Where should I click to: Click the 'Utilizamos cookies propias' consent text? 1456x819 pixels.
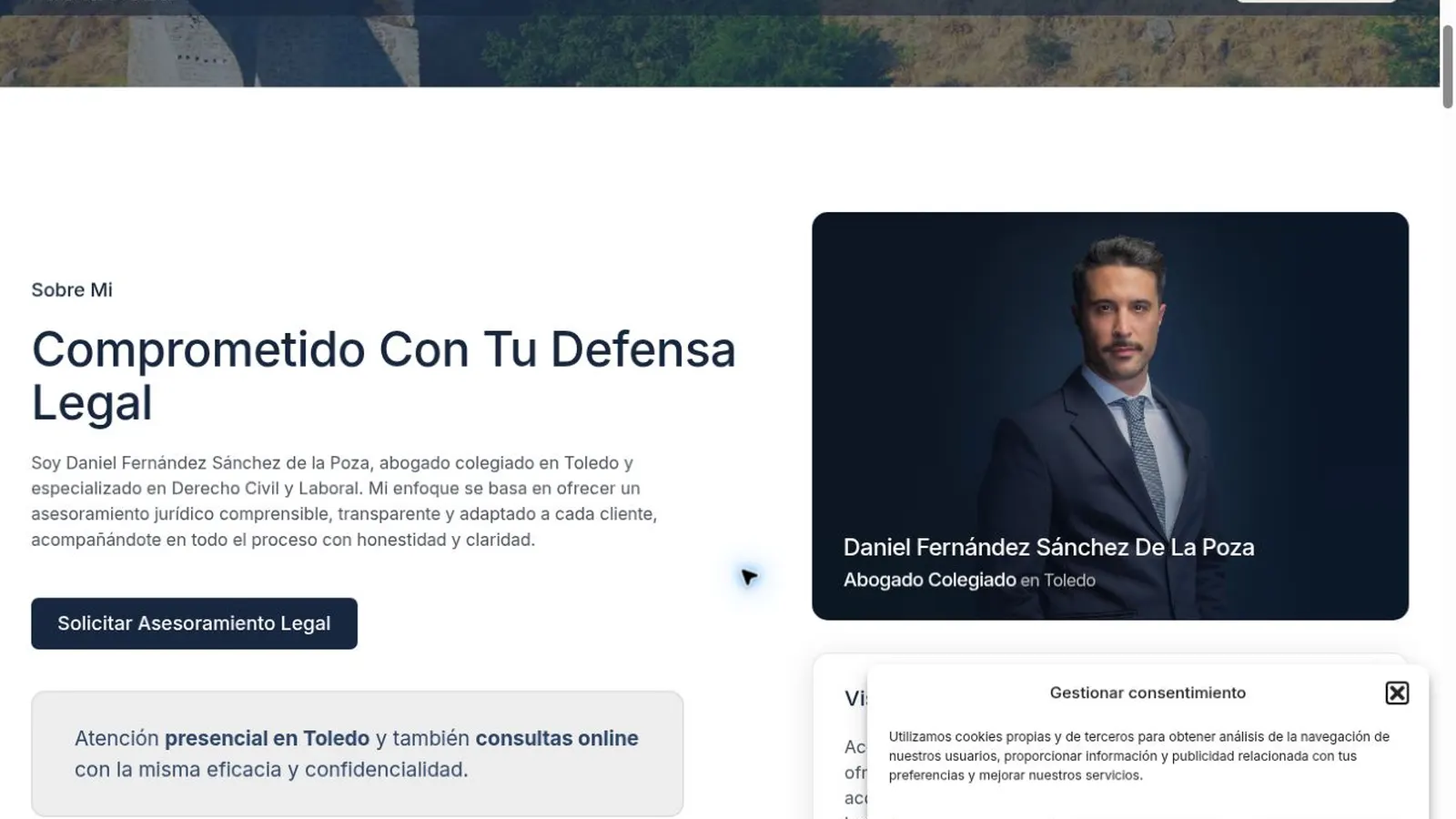click(x=1139, y=755)
